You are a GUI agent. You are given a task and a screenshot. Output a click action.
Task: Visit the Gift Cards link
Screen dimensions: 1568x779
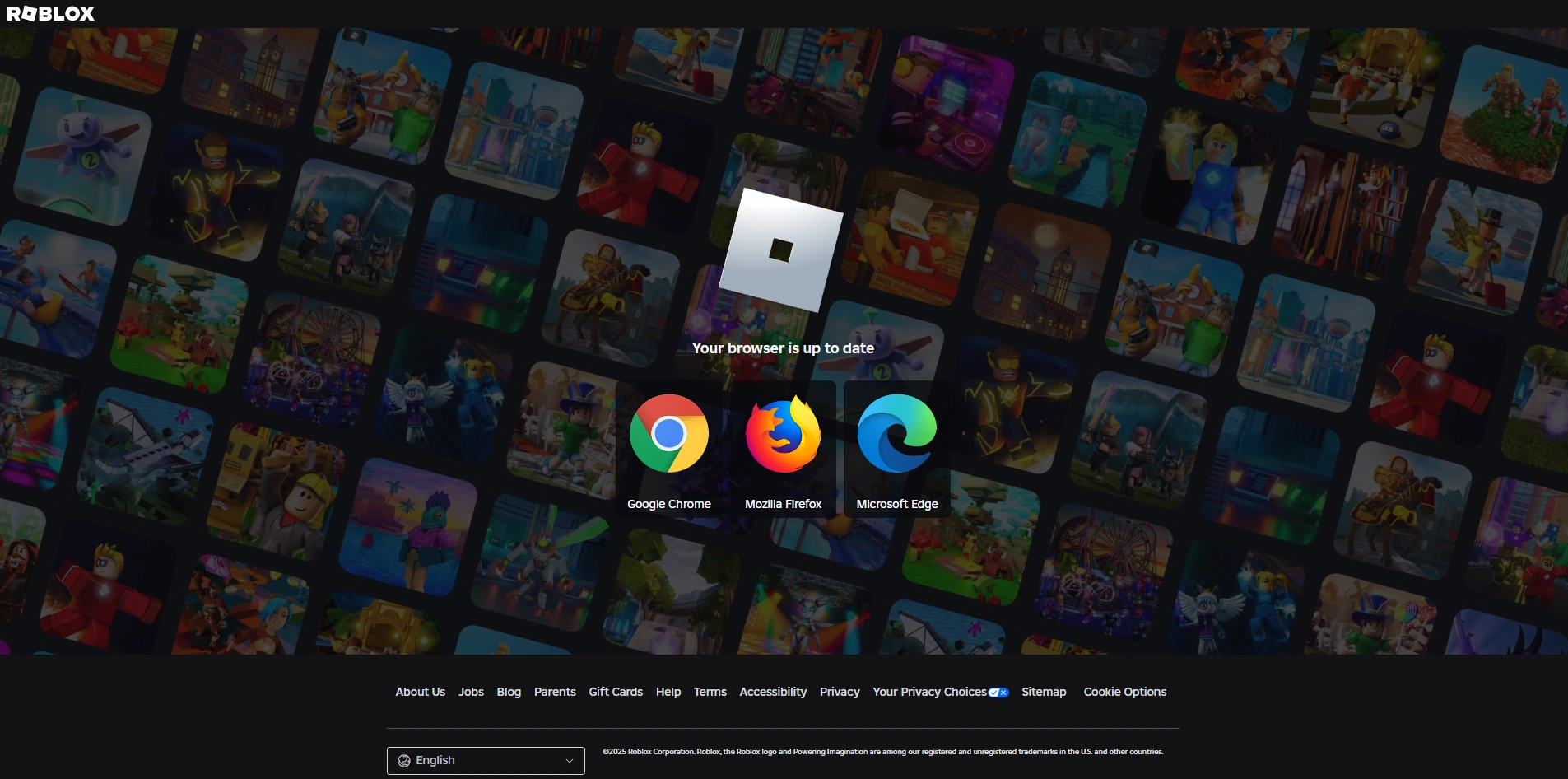[616, 692]
